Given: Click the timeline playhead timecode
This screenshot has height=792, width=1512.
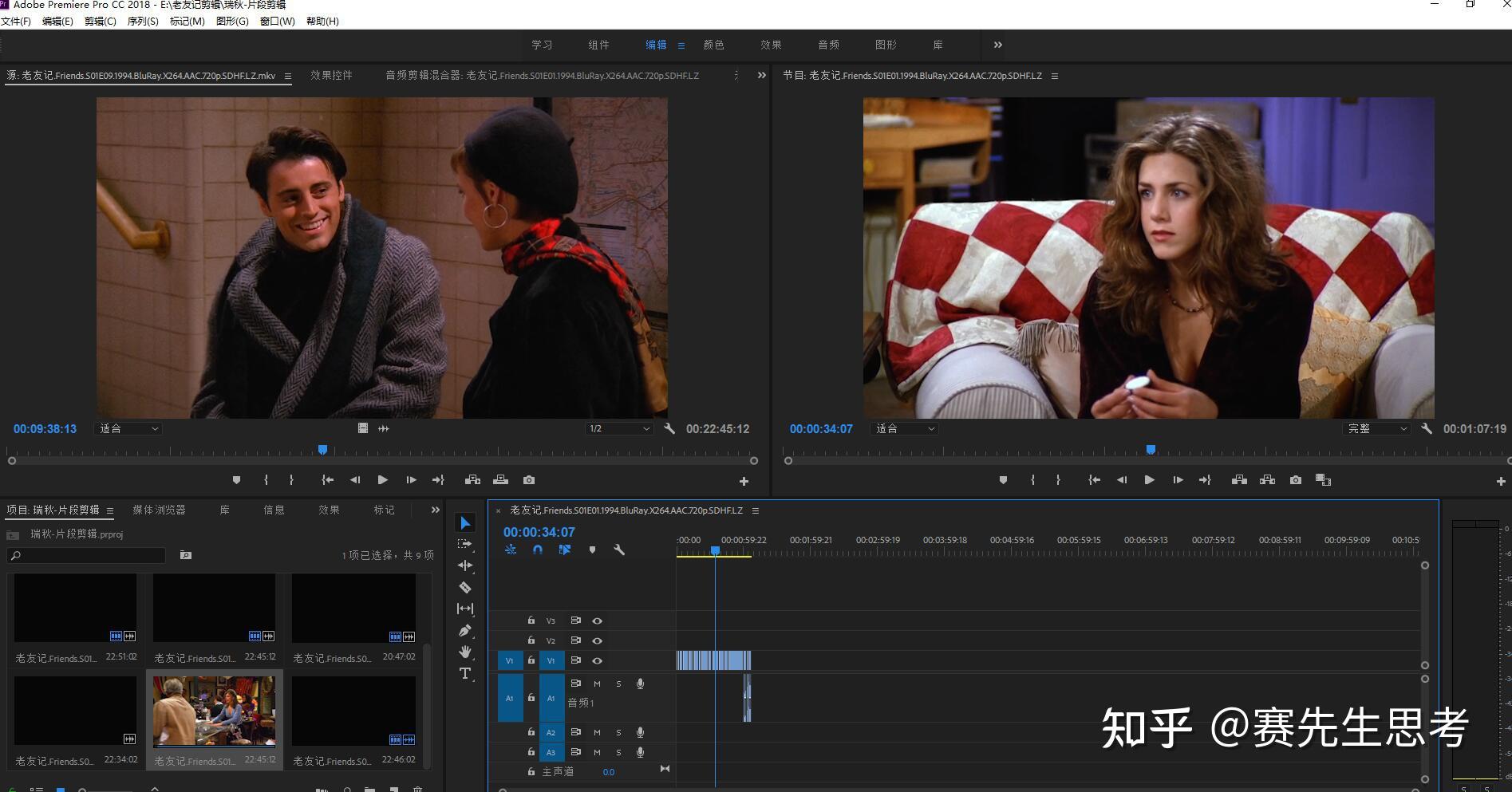Looking at the screenshot, I should tap(539, 532).
